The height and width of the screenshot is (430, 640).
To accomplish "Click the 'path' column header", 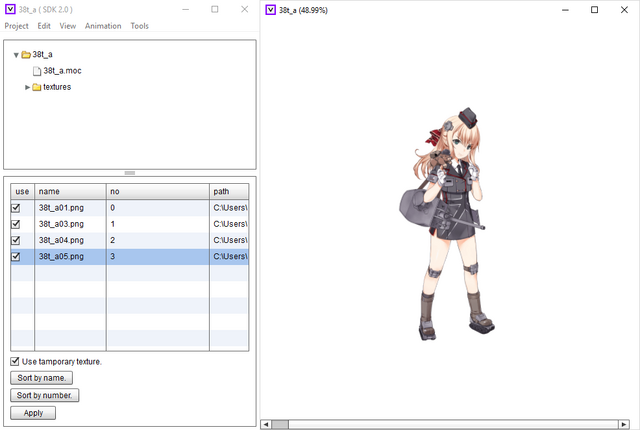I will (229, 191).
